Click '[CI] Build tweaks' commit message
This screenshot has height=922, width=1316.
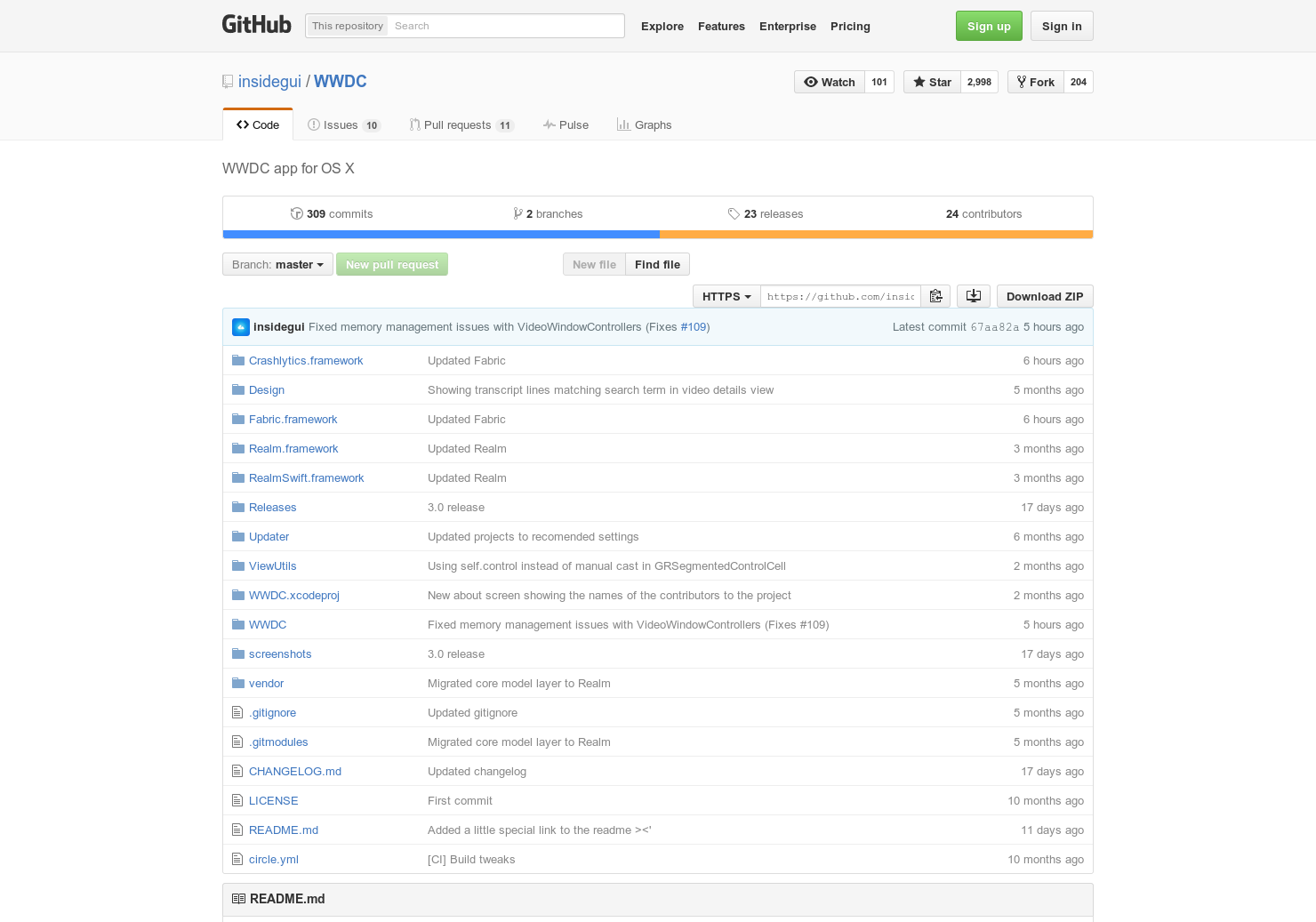(x=471, y=859)
